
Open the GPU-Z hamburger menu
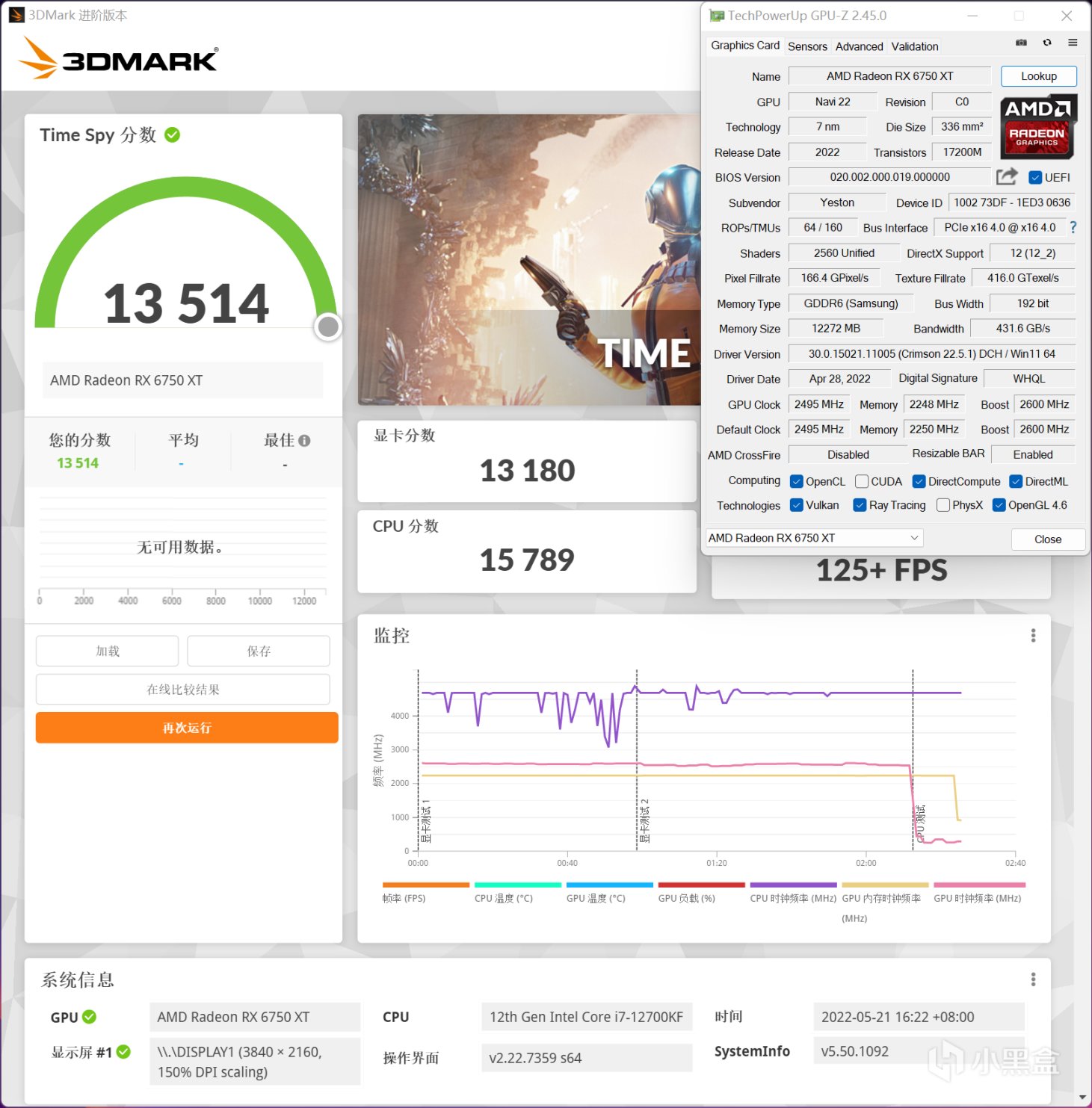click(1073, 43)
